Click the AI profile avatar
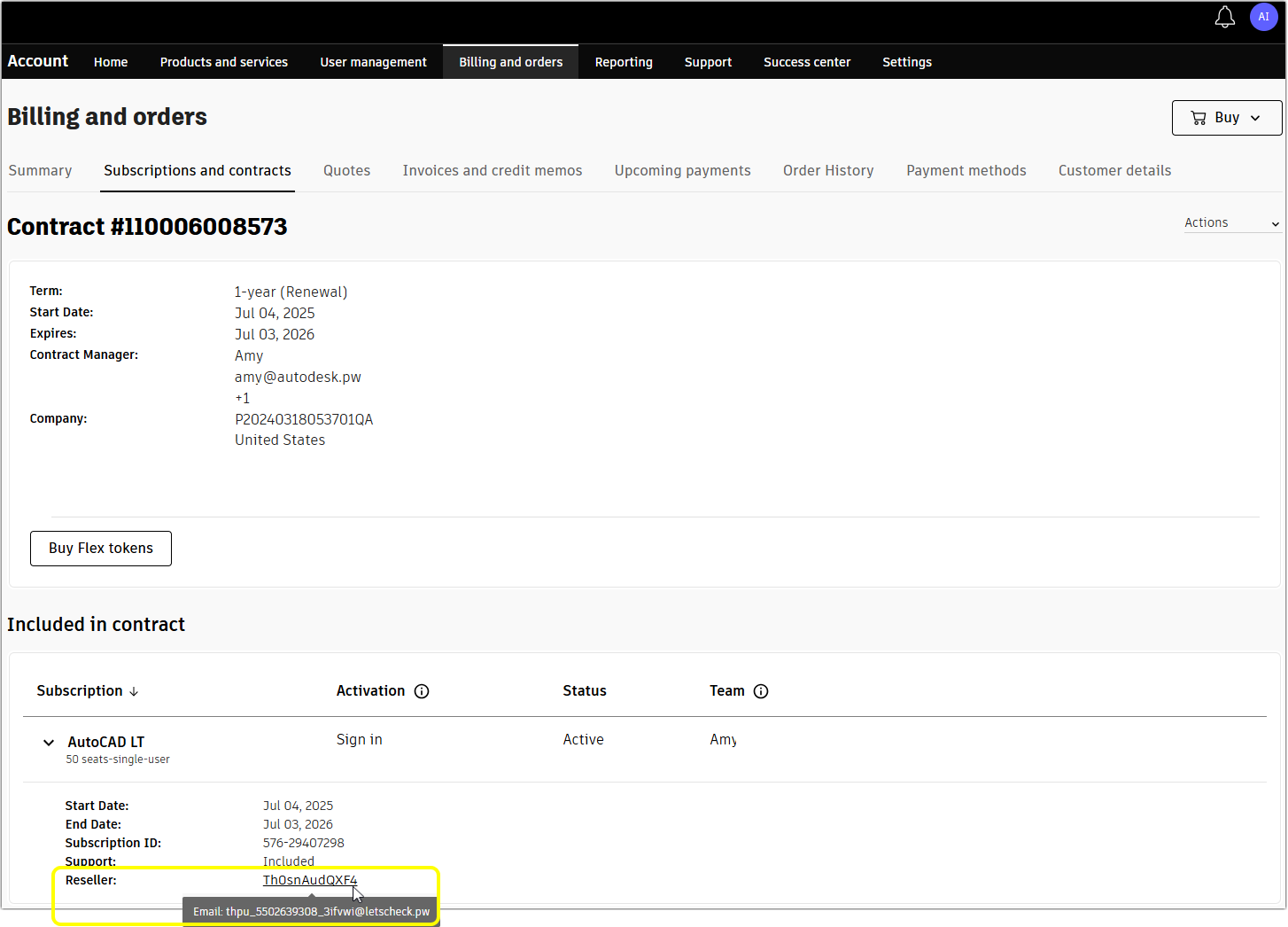1288x927 pixels. tap(1264, 16)
